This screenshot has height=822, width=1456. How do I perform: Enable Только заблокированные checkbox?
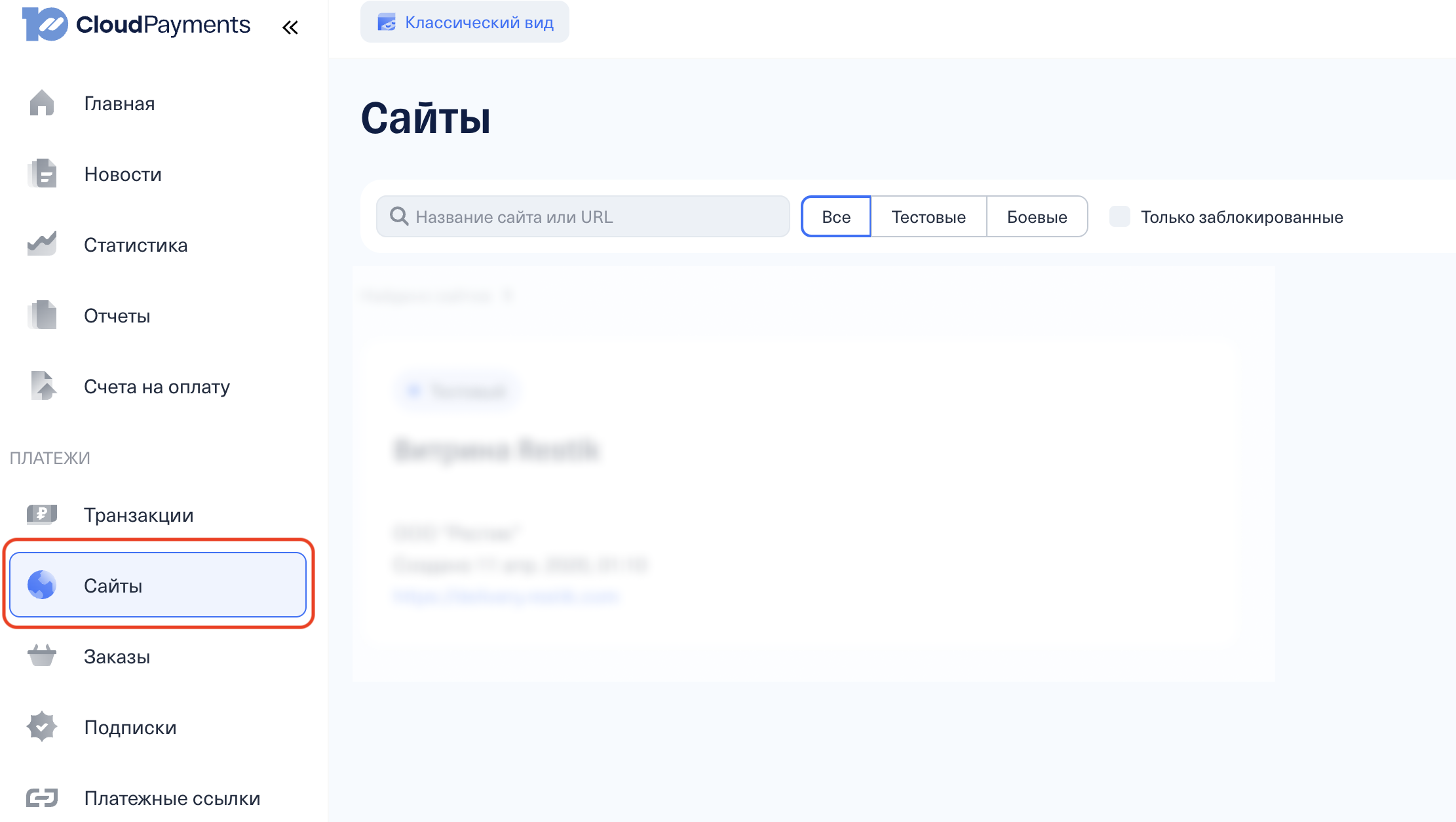pos(1119,216)
